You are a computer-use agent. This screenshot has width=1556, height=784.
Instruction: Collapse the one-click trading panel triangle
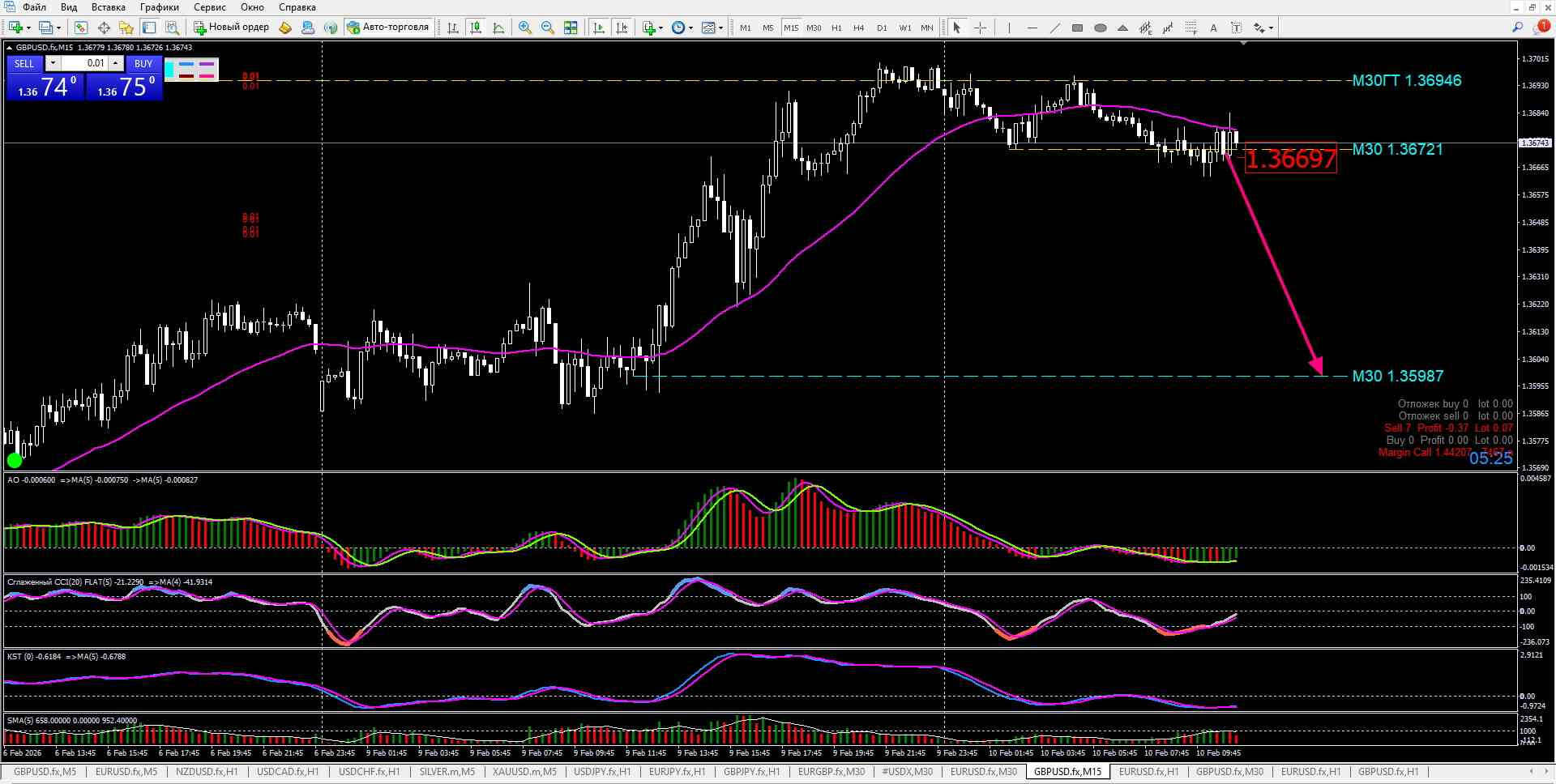(10, 48)
